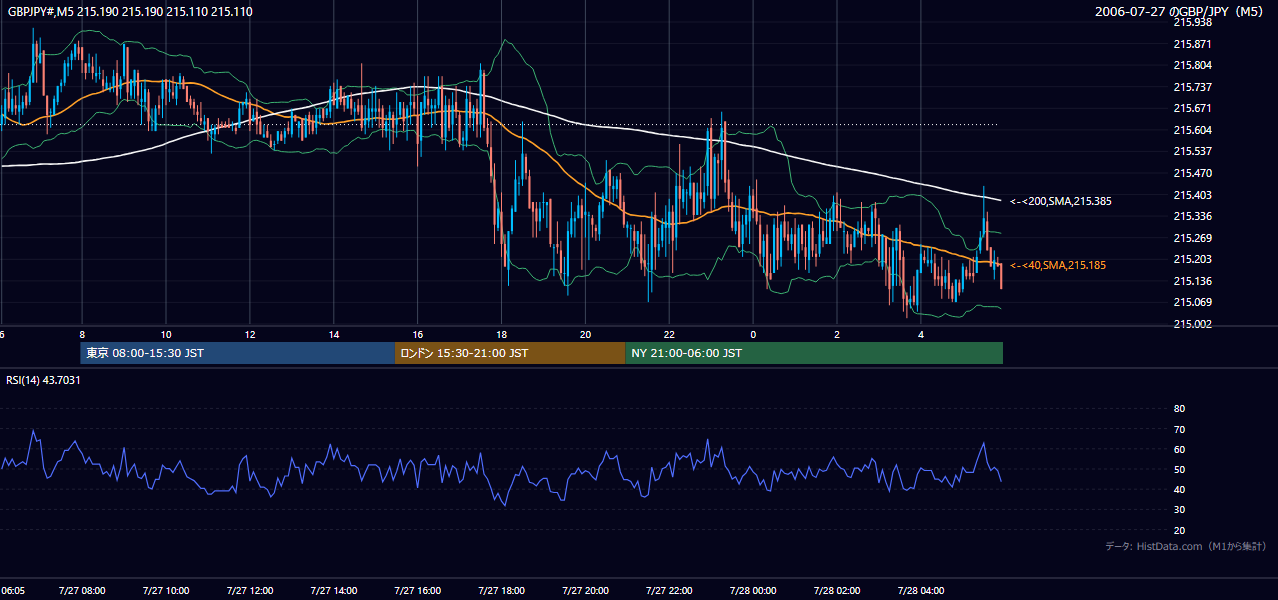Click hour 14 on the price chart axis
Viewport: 1278px width, 600px height.
coord(333,335)
